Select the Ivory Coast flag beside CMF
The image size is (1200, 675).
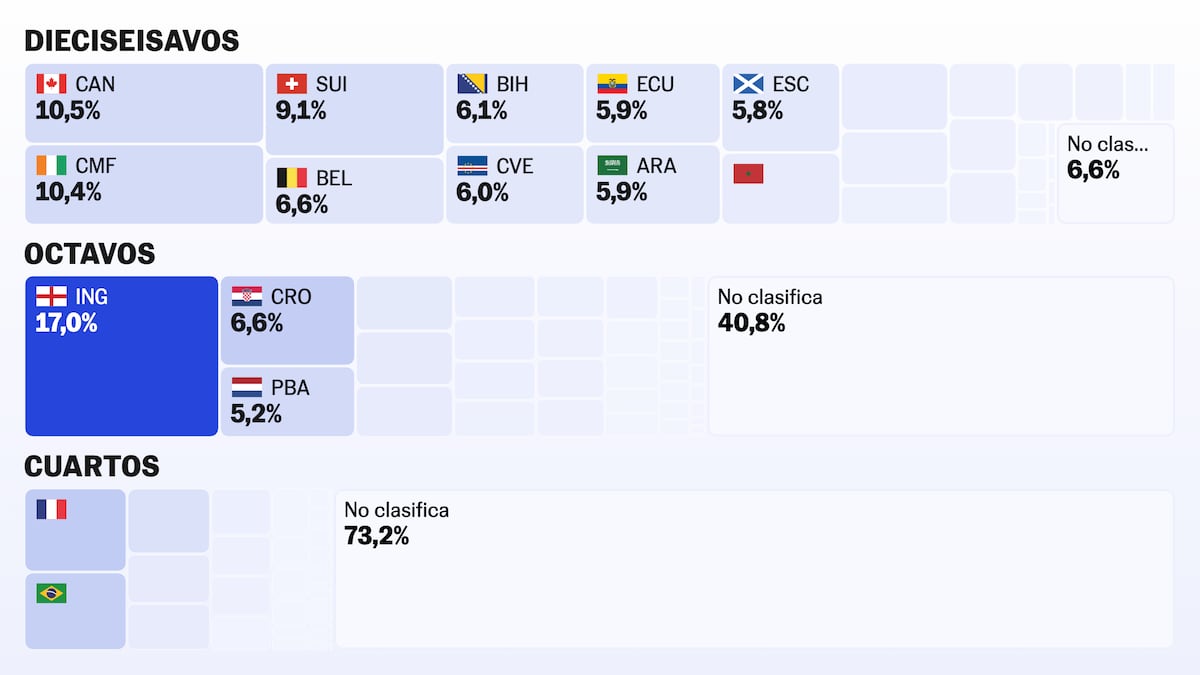pyautogui.click(x=51, y=165)
